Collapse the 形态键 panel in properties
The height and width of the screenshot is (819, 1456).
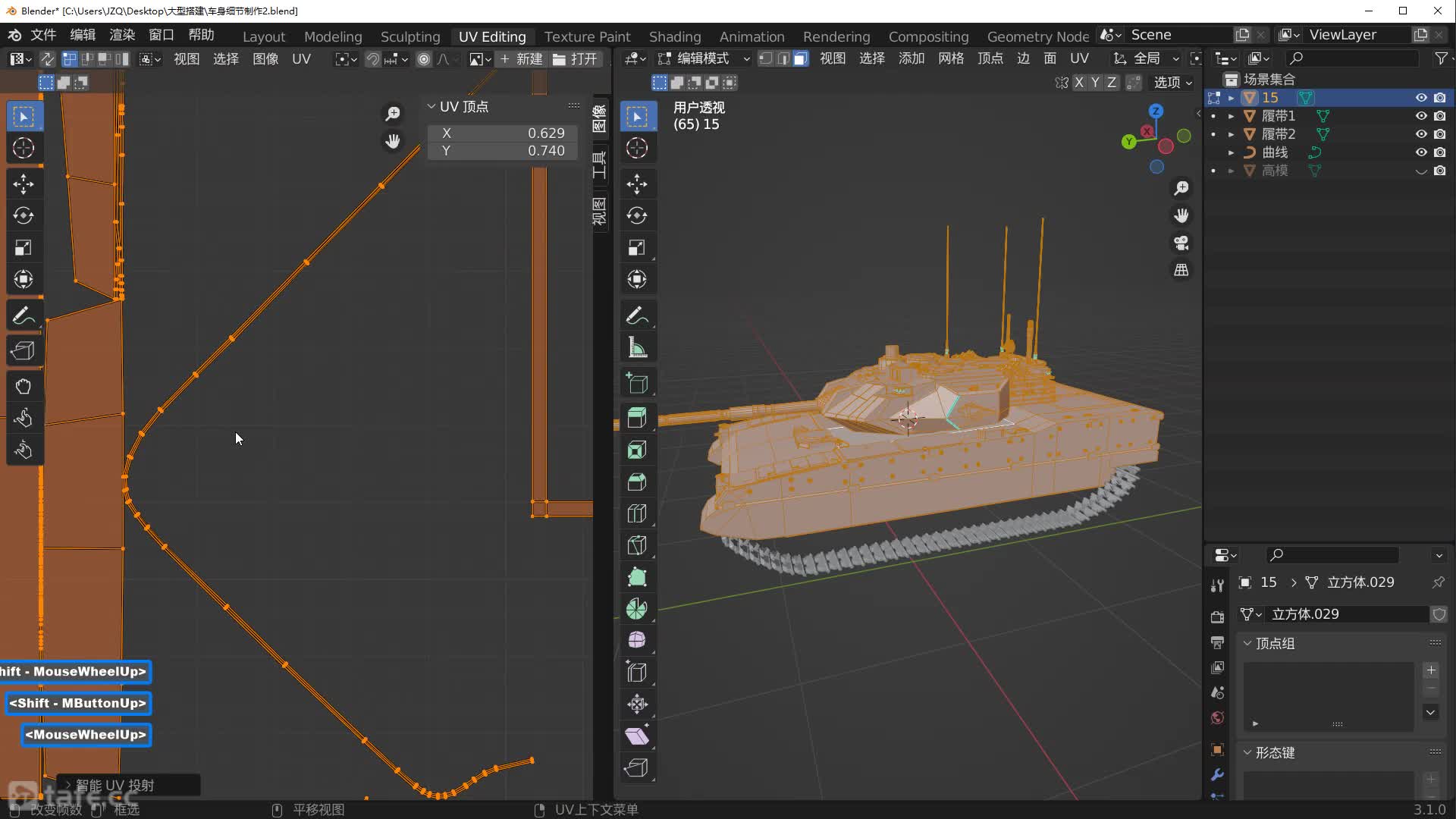pyautogui.click(x=1249, y=752)
